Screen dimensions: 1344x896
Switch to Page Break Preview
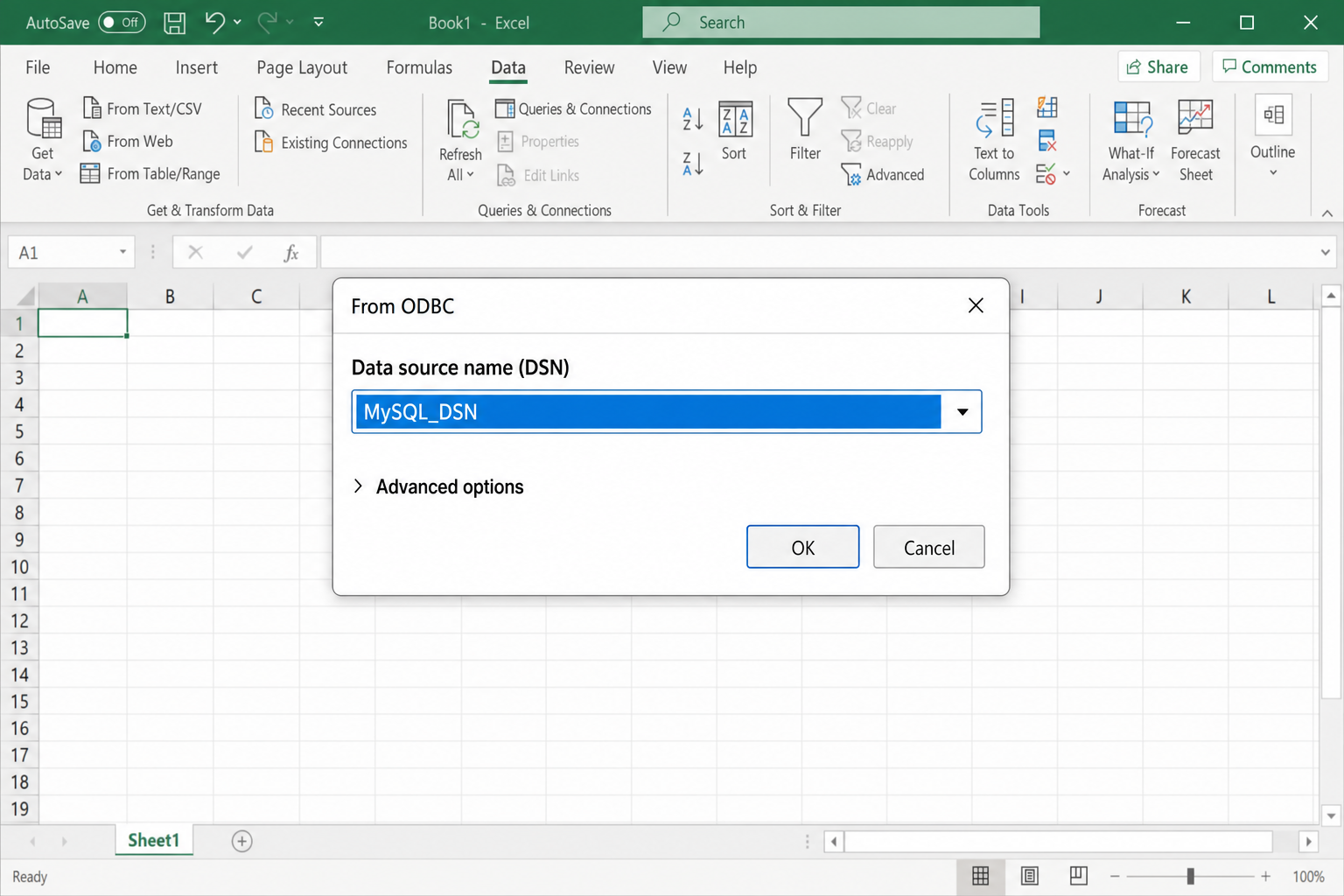1078,876
